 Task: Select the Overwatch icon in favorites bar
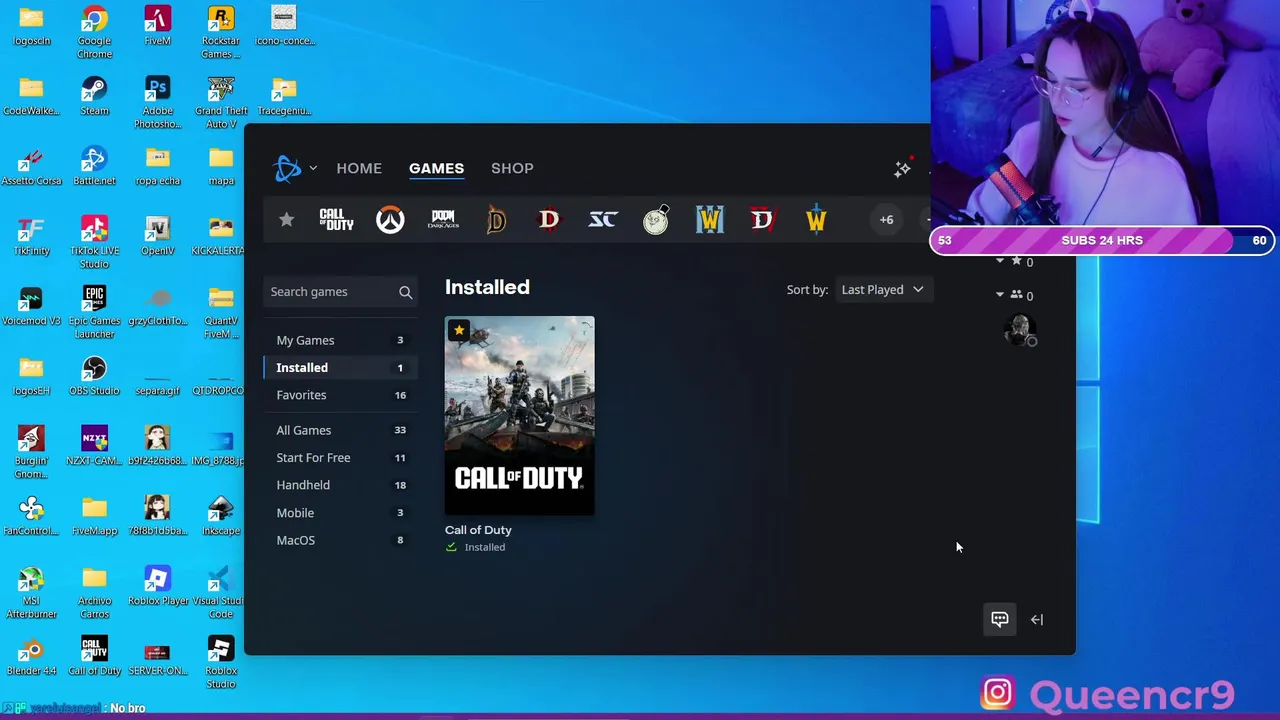[x=390, y=219]
